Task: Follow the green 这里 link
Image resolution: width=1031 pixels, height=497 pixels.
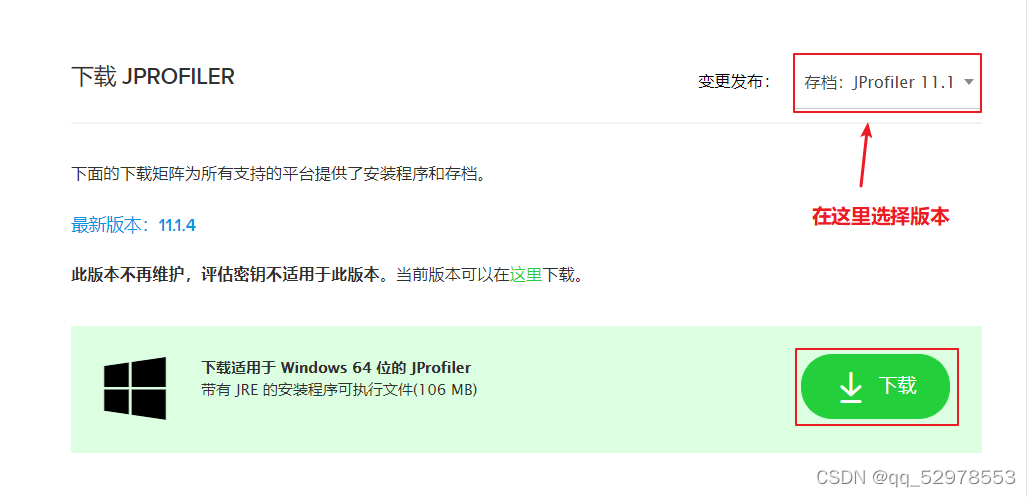Action: 525,274
